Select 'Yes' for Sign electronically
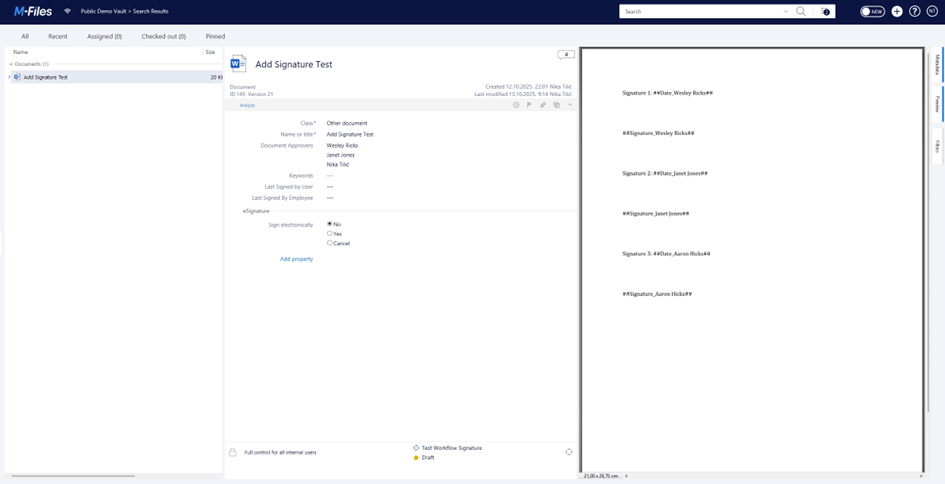 330,233
